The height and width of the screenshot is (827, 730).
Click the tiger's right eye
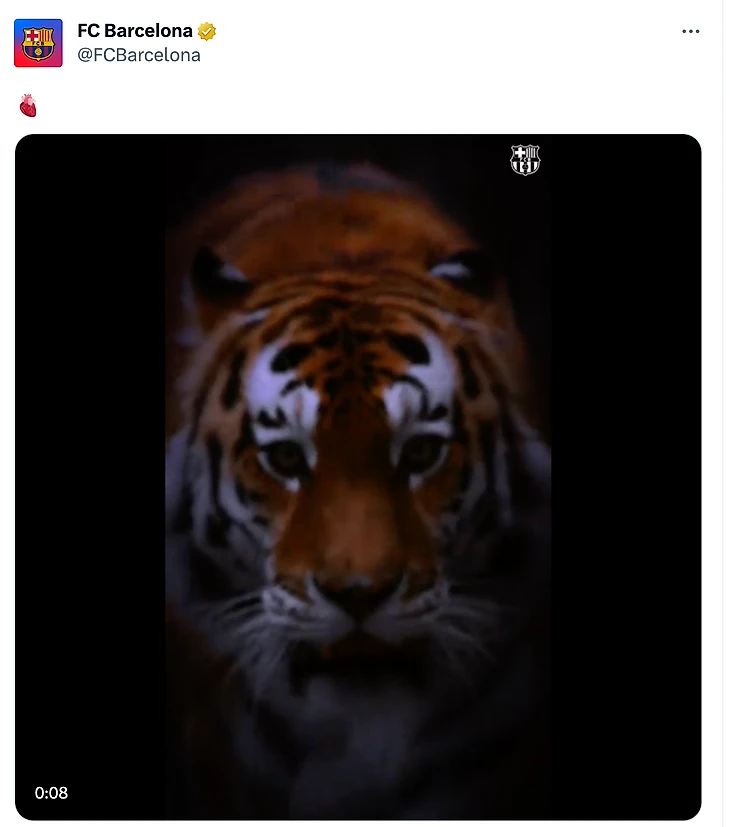click(420, 452)
